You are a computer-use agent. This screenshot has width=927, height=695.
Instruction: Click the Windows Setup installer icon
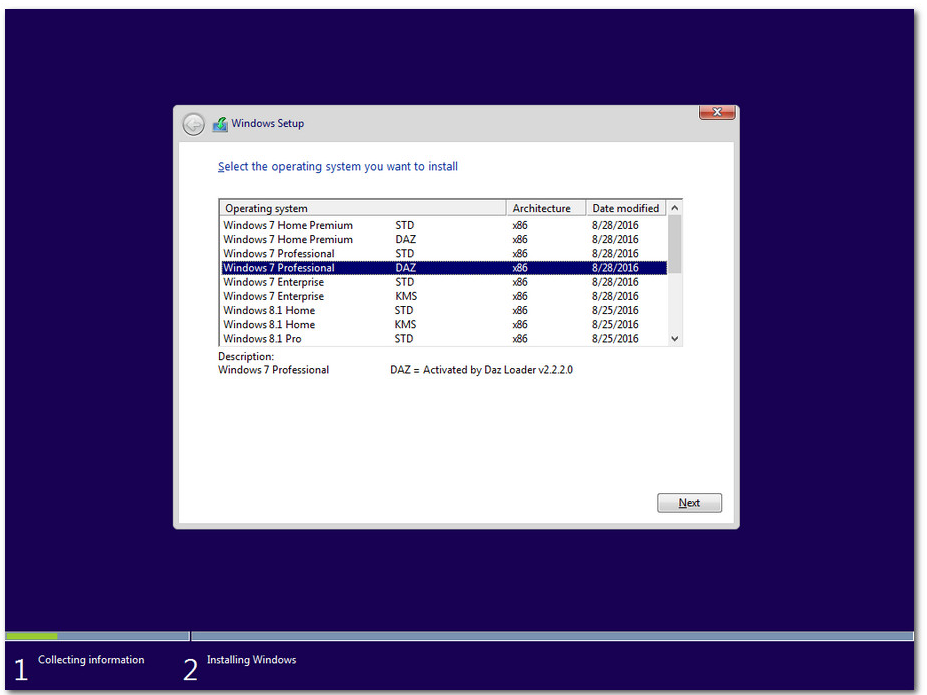pos(220,124)
